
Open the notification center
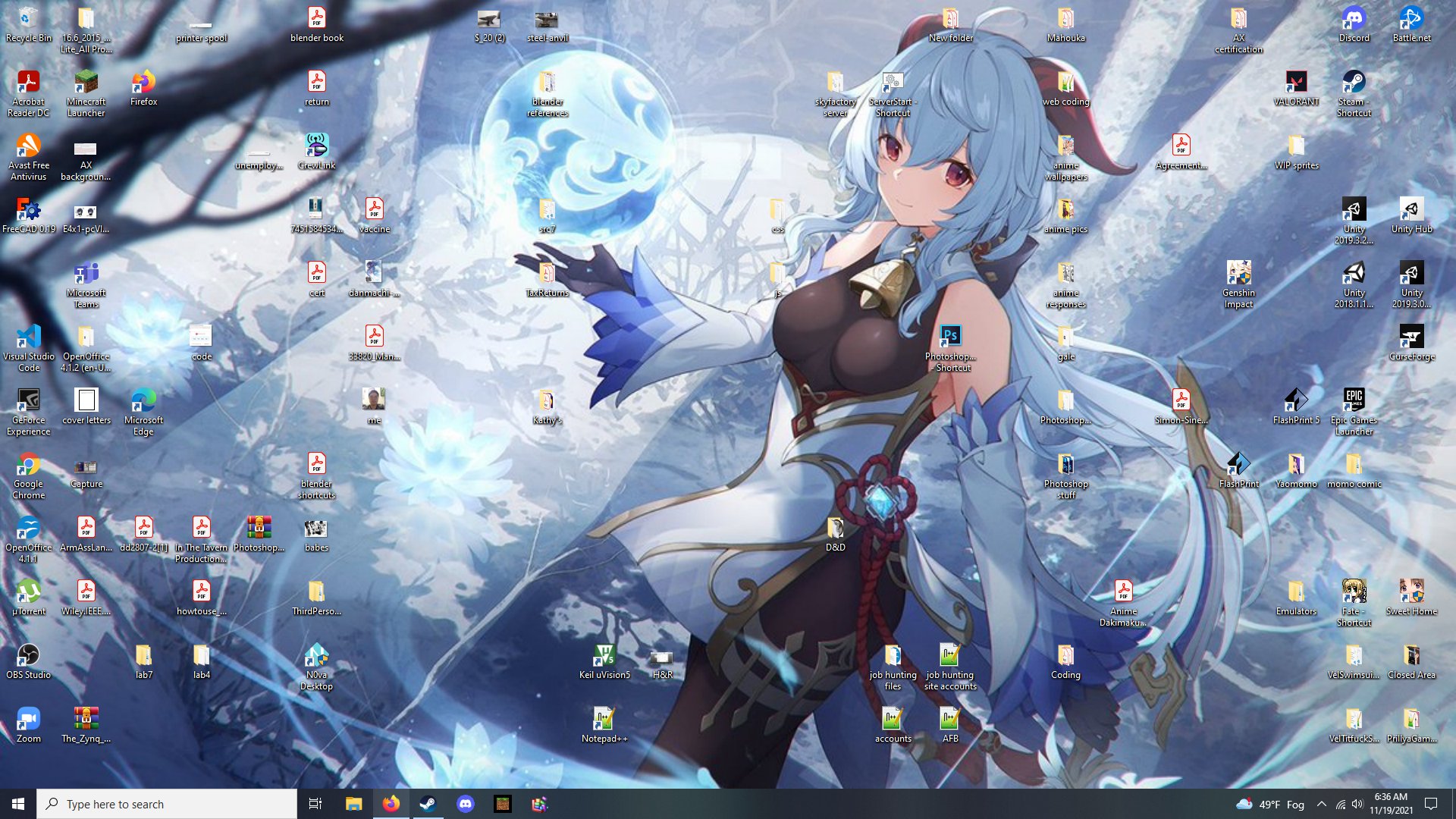click(1431, 804)
